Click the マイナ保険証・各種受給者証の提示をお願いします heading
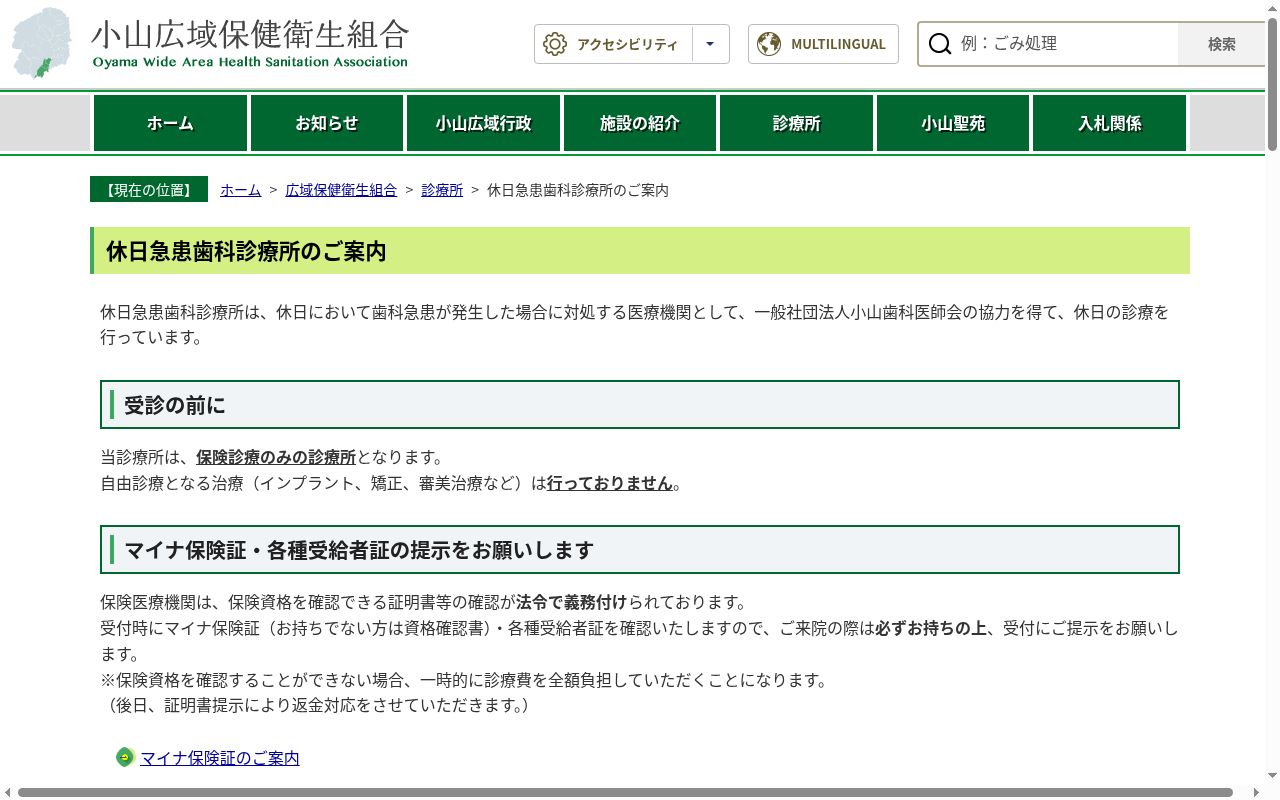 640,549
